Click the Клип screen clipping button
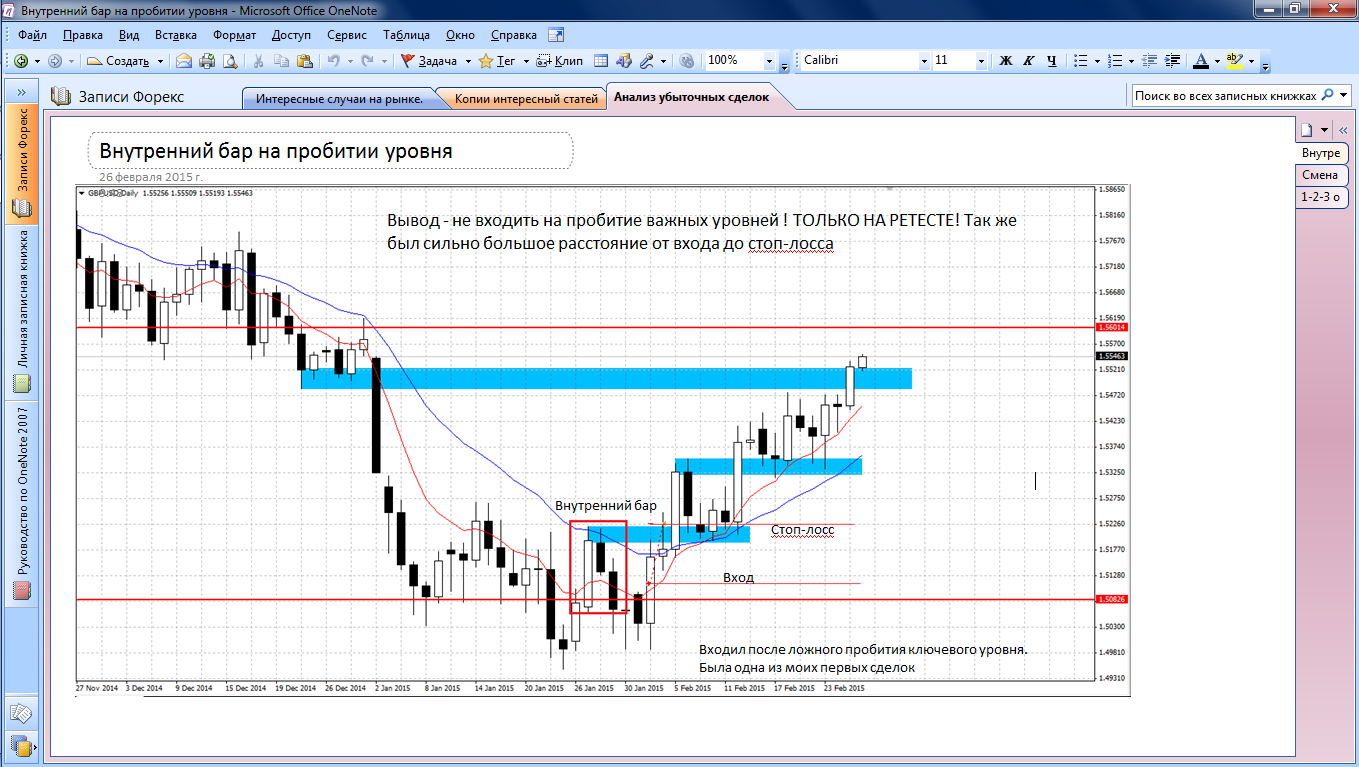Screen dimensions: 1359x767 [x=560, y=61]
